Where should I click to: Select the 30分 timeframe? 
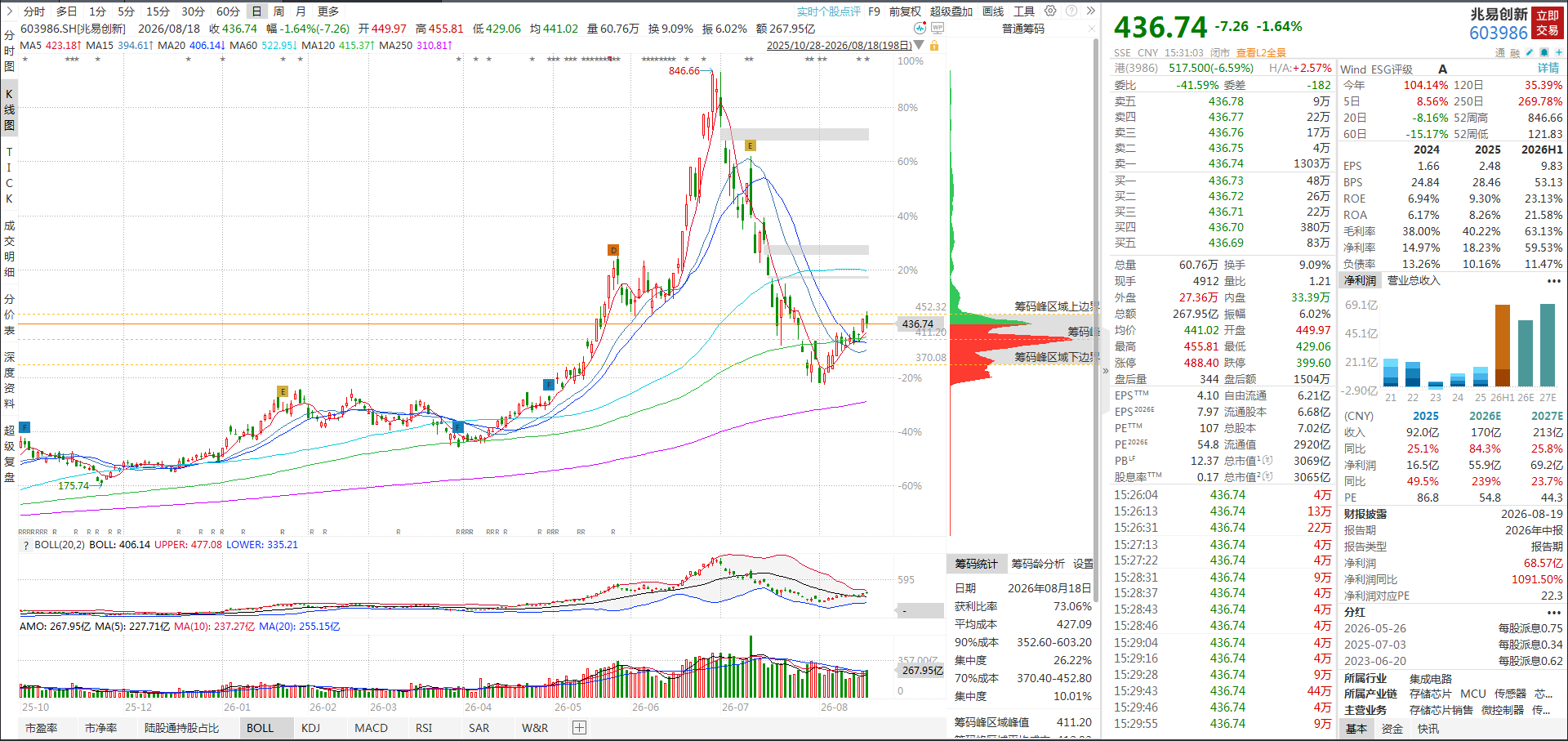(193, 11)
